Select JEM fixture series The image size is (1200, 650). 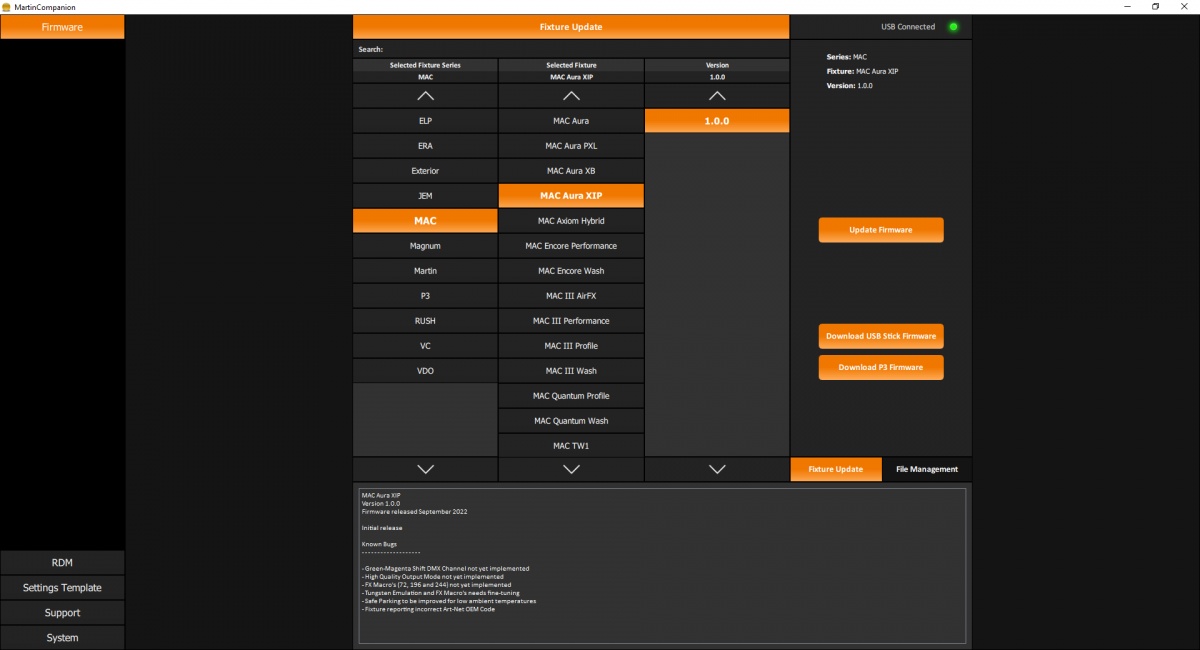(425, 196)
